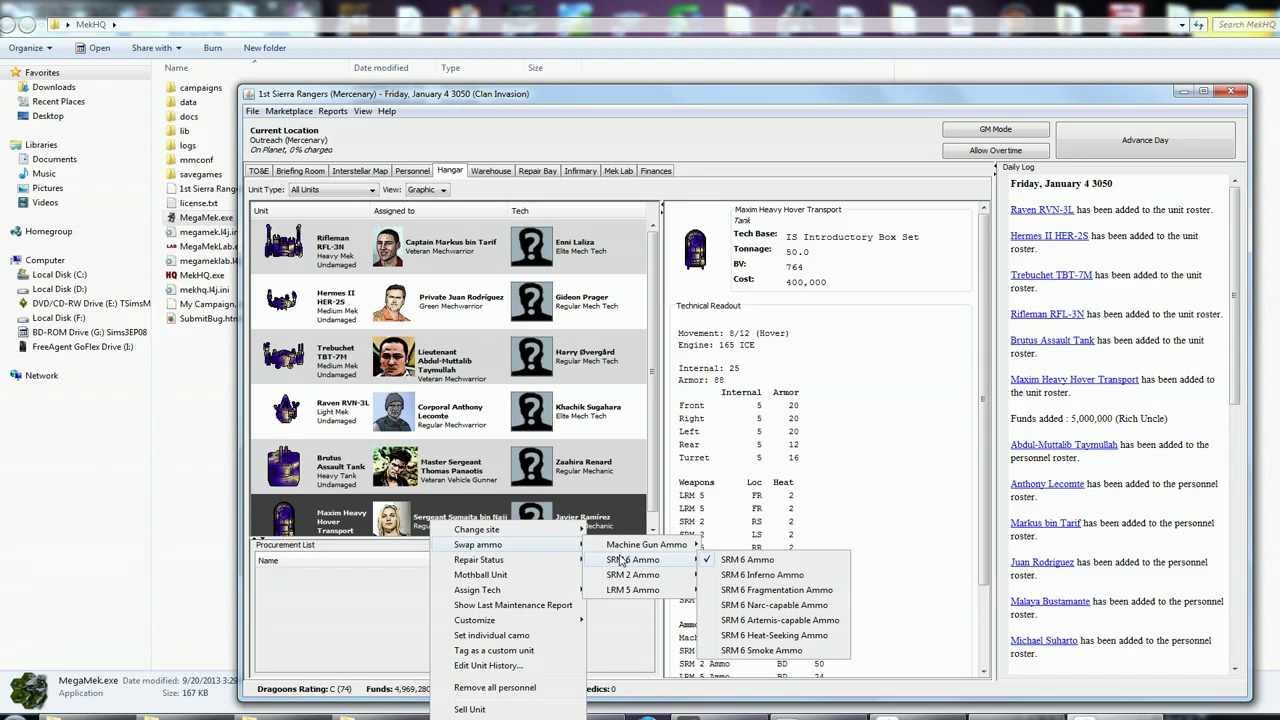Open Malaya Bustamante link in daily log
Screen dimensions: 1280x720
coord(1050,601)
